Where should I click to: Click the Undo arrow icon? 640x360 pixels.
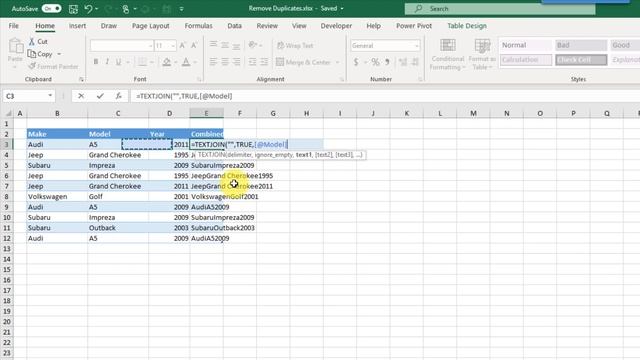pyautogui.click(x=88, y=9)
